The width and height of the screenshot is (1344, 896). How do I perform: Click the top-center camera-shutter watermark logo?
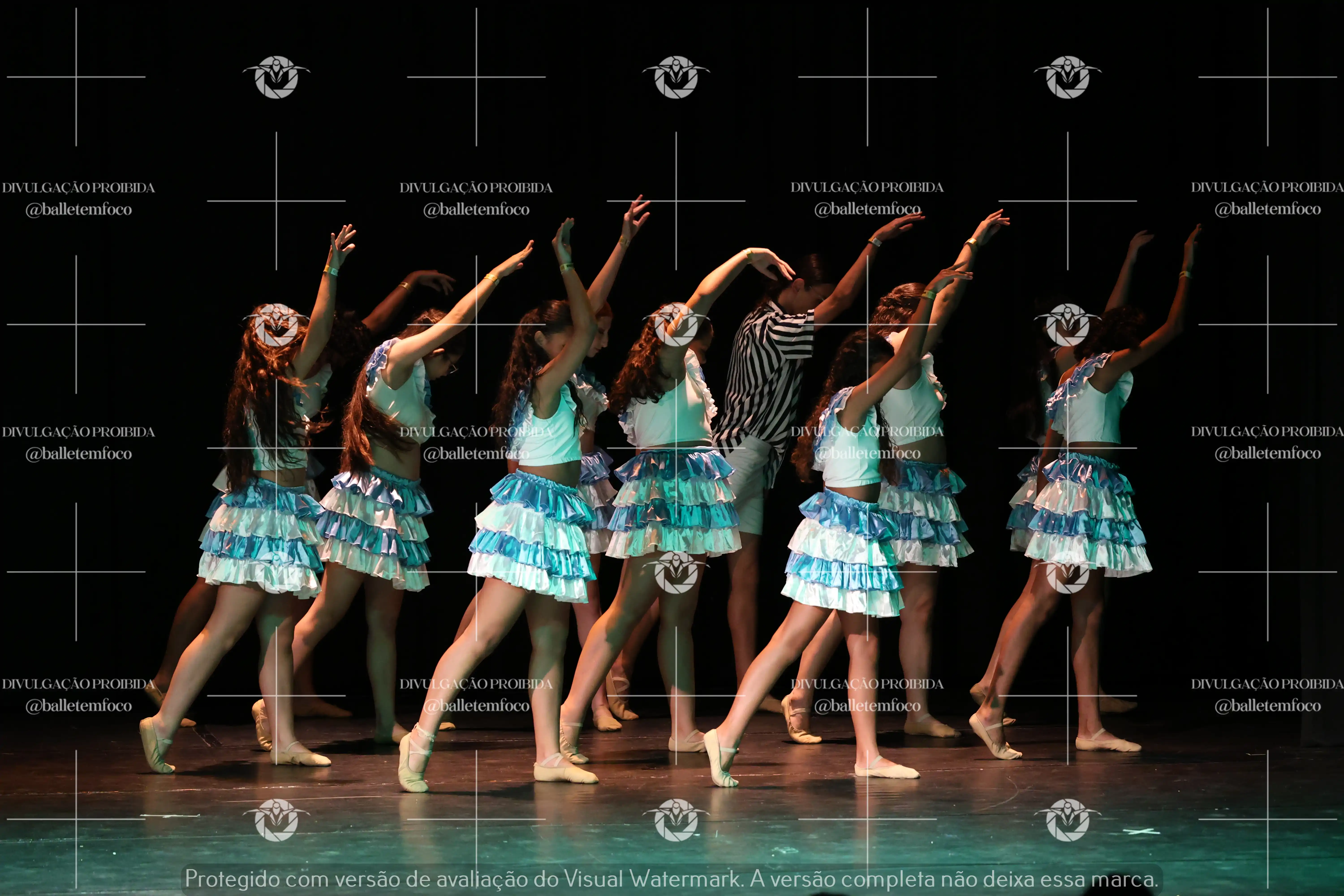click(x=676, y=77)
